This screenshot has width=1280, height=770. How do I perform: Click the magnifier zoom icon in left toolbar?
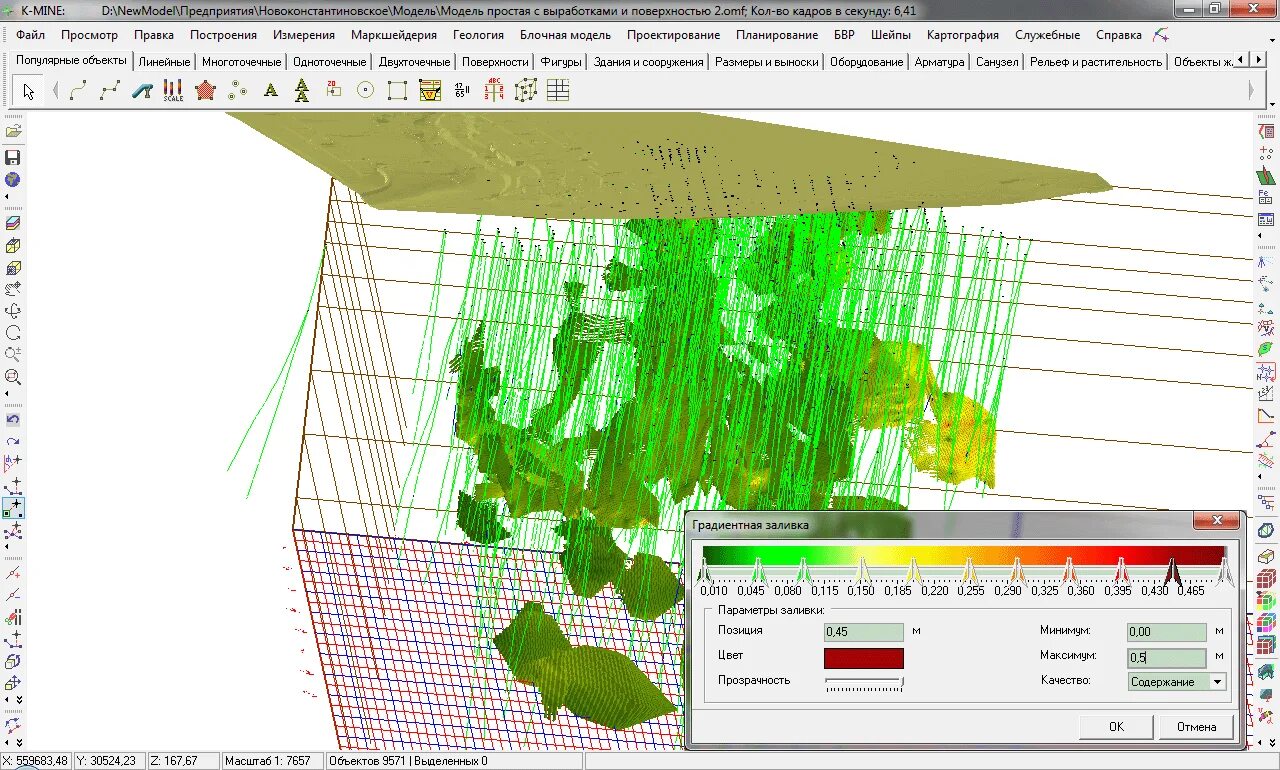(13, 377)
